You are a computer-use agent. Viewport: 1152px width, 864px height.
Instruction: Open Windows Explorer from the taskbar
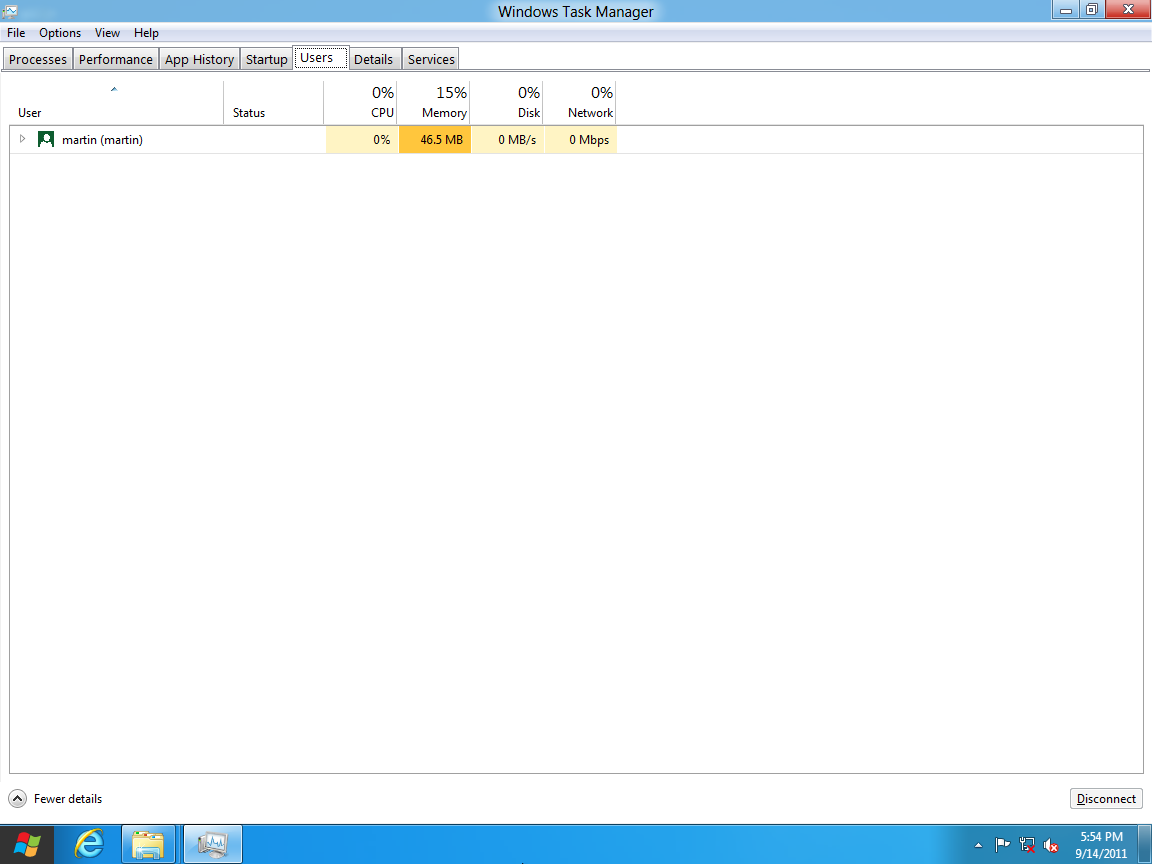point(148,845)
